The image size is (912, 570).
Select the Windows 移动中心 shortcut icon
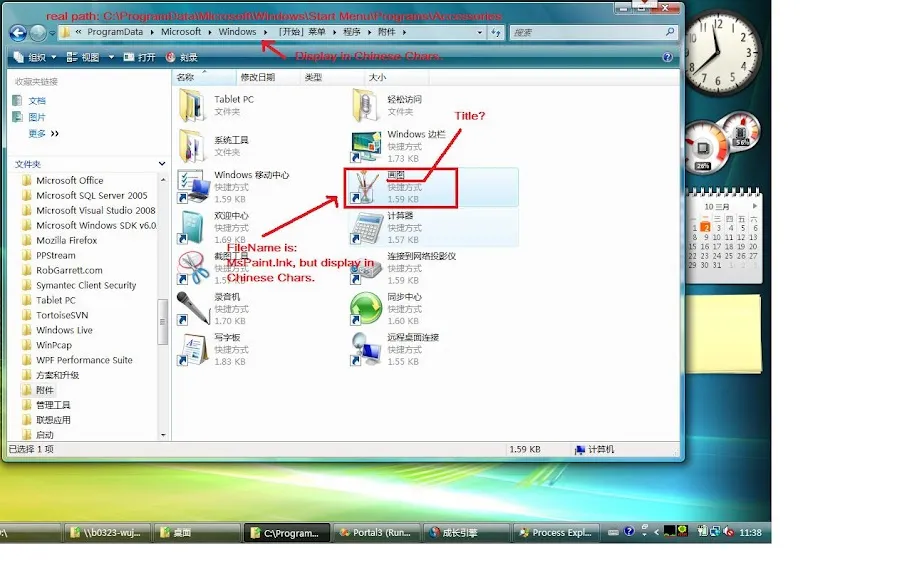coord(193,186)
